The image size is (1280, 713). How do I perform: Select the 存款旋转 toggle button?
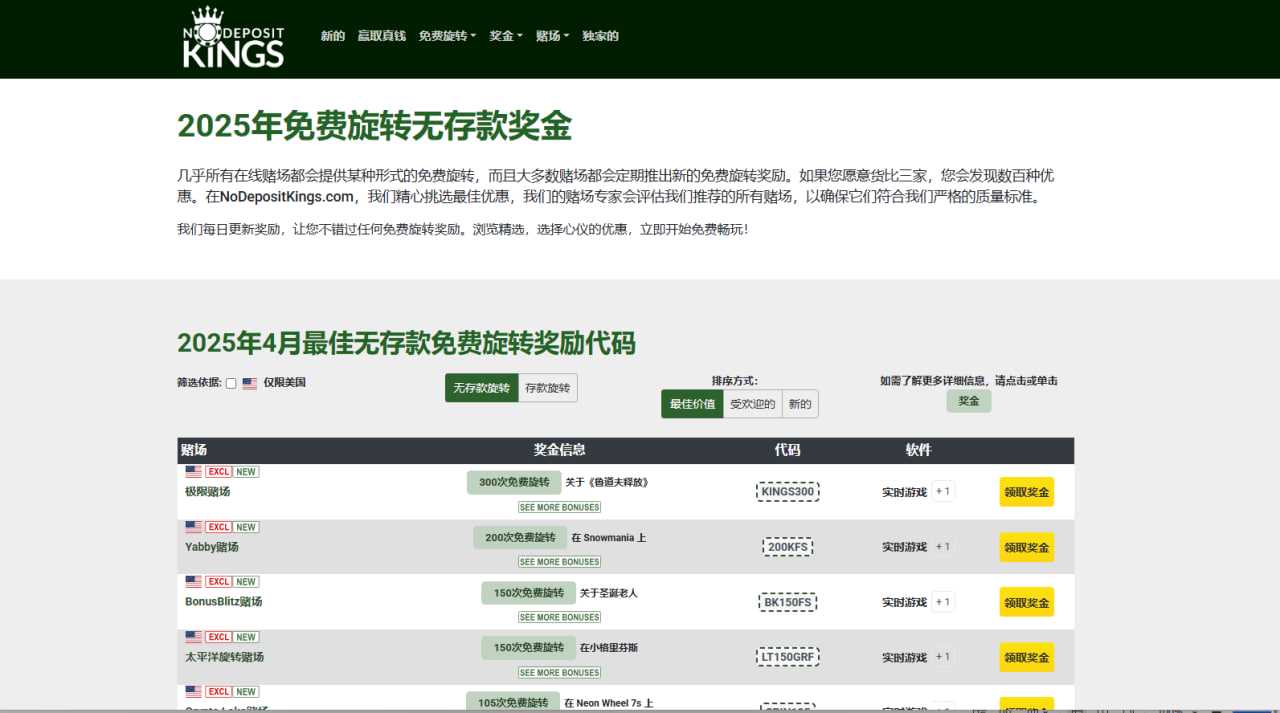coord(548,388)
